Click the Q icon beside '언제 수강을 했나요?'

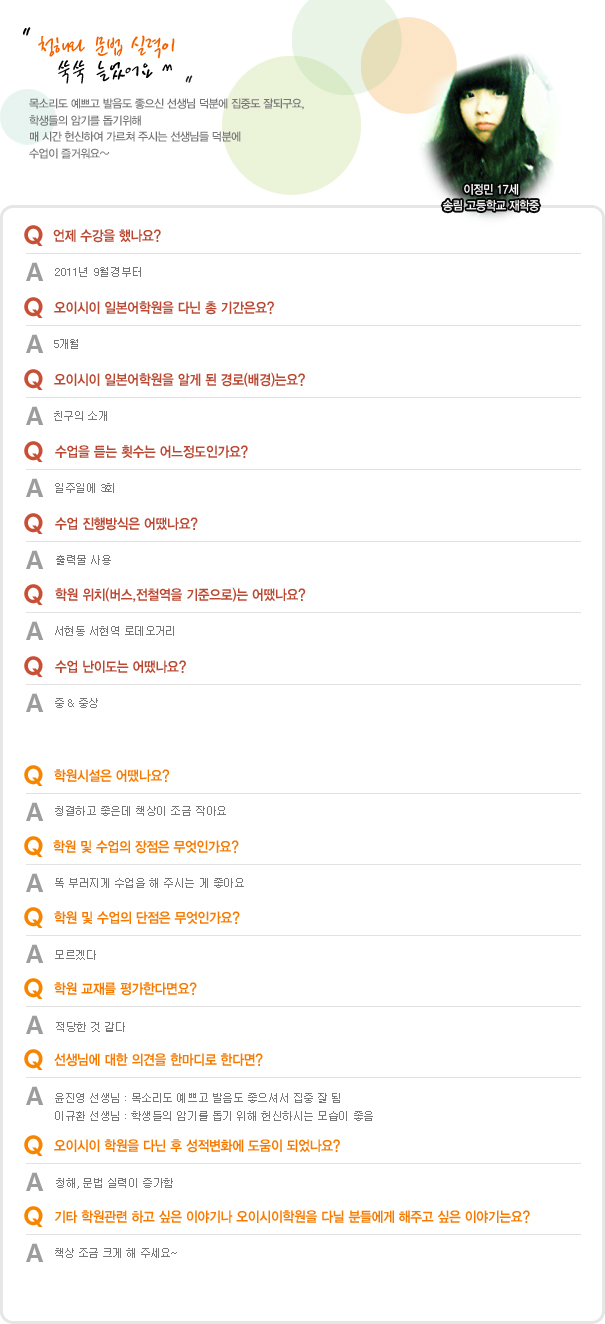pyautogui.click(x=33, y=236)
